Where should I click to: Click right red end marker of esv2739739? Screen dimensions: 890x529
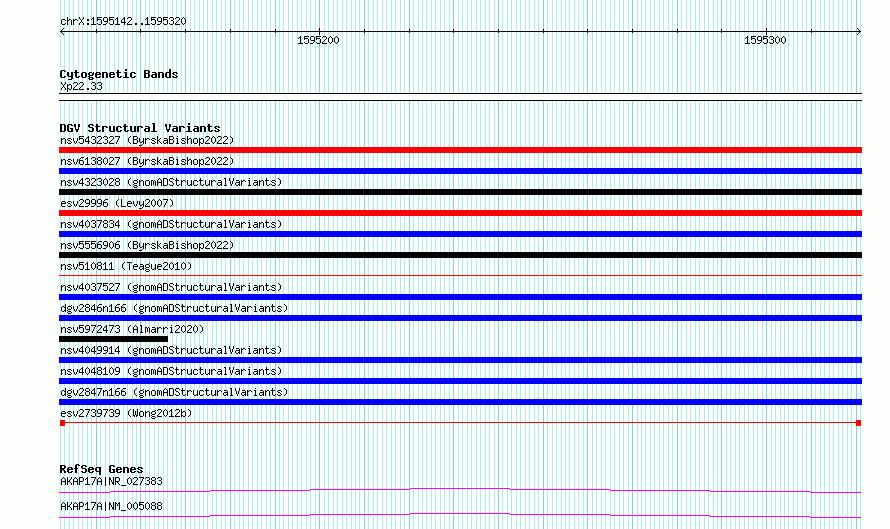click(x=858, y=423)
